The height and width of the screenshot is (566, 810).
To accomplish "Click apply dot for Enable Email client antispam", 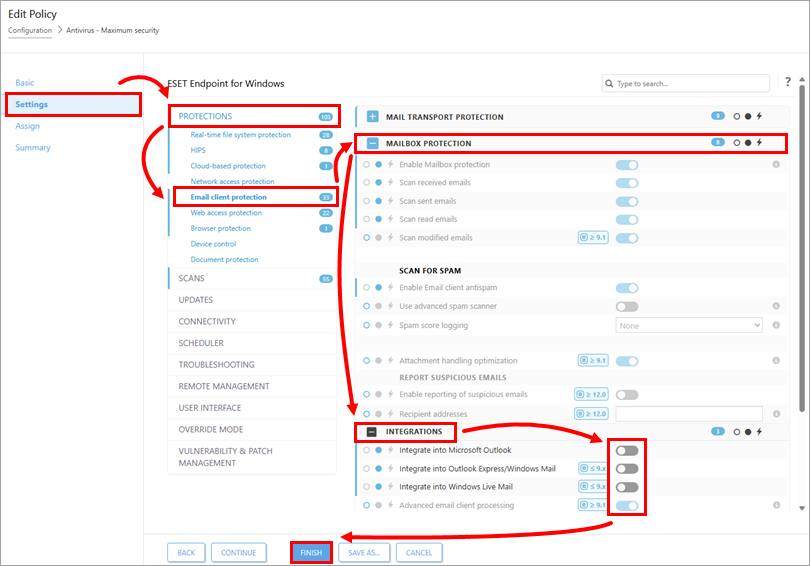I will coord(378,287).
